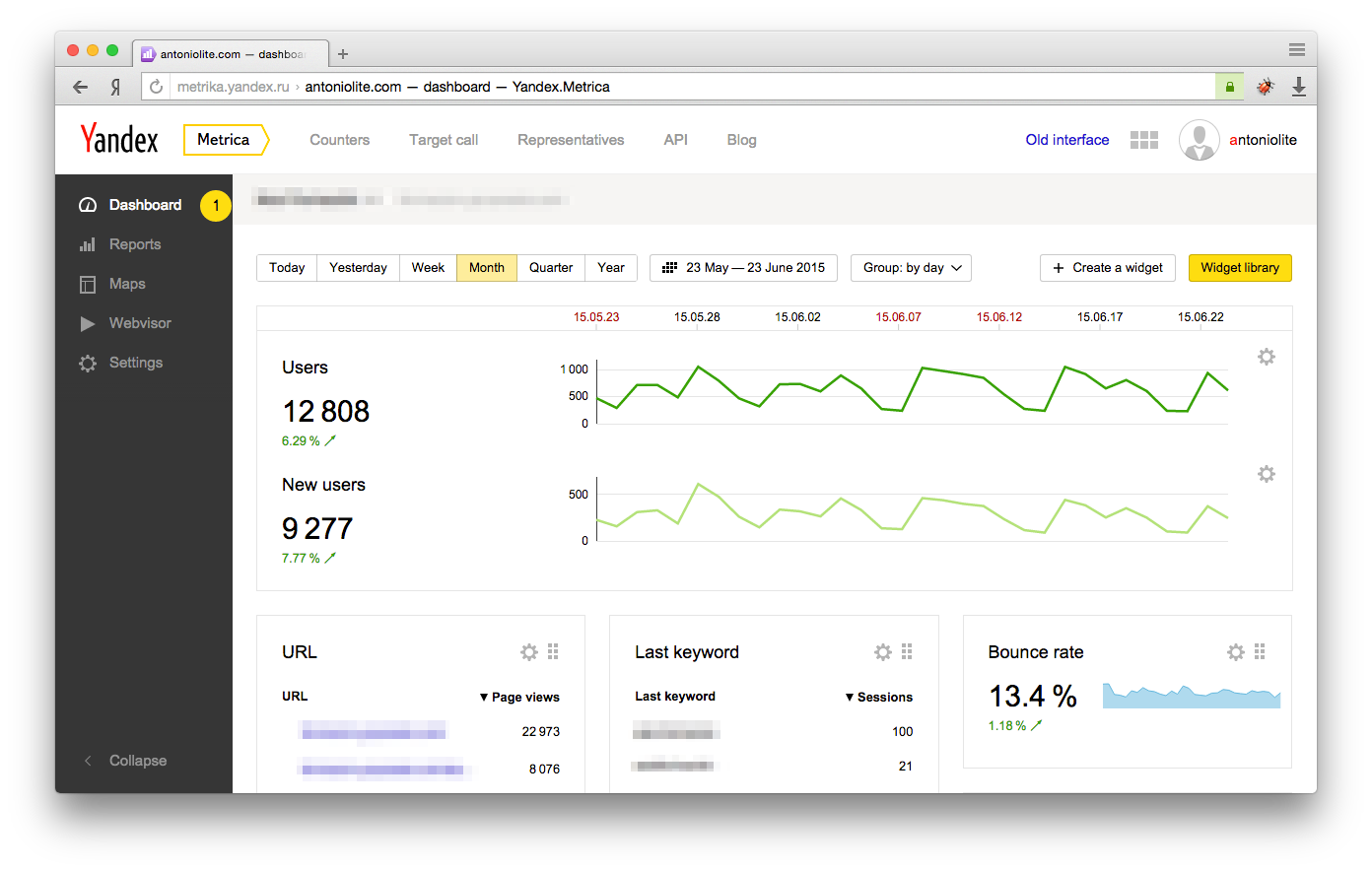Click the Bounce rate sparkline chart
This screenshot has height=872, width=1372.
pyautogui.click(x=1192, y=696)
